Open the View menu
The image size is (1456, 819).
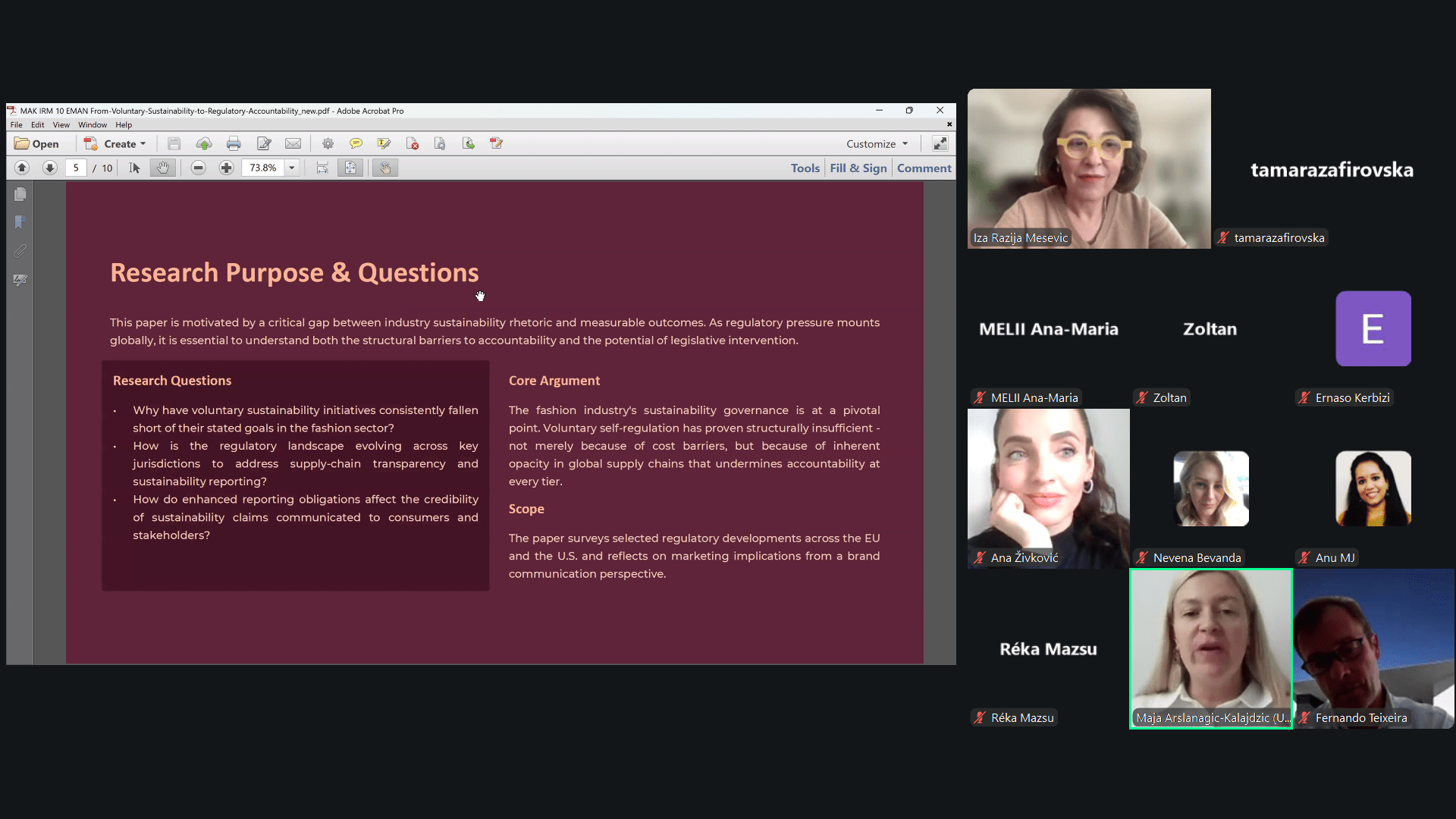click(61, 125)
